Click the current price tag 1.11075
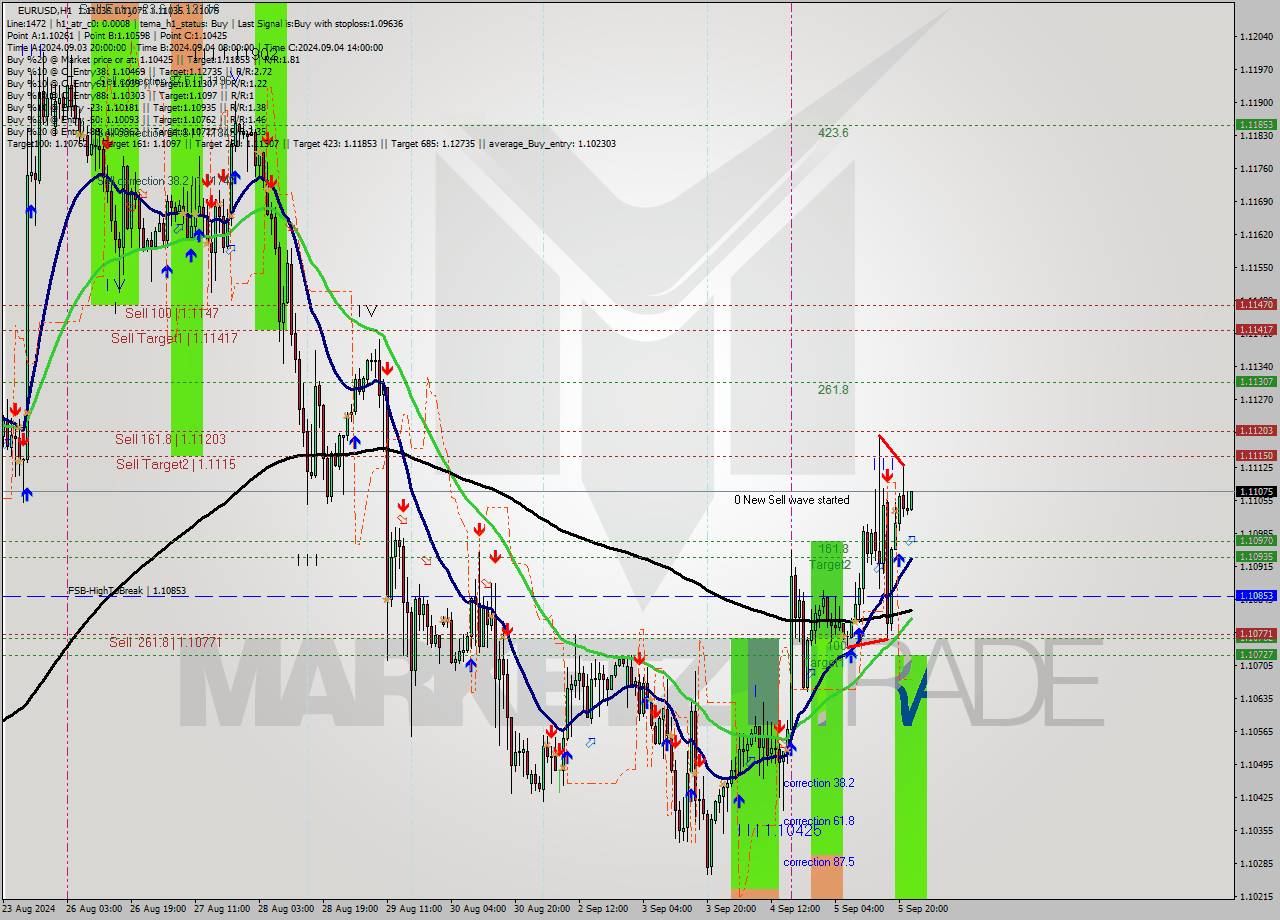Viewport: 1280px width, 920px height. 1256,491
